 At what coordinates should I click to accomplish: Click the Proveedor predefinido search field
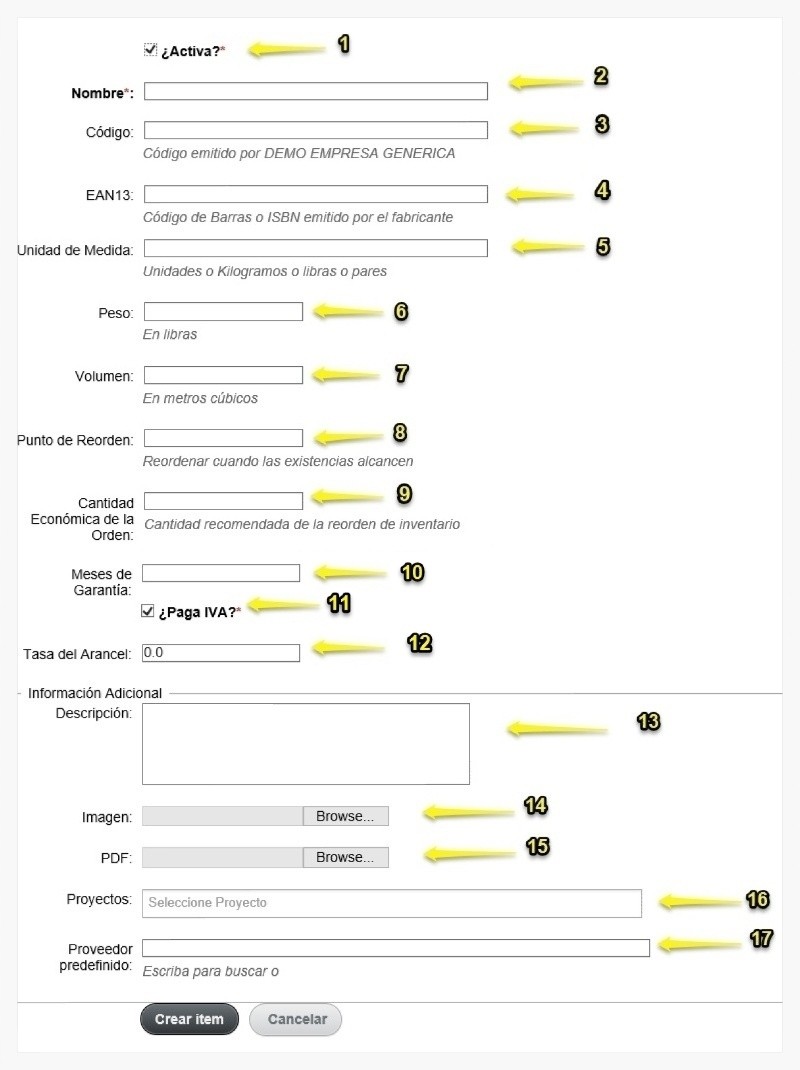pyautogui.click(x=396, y=948)
